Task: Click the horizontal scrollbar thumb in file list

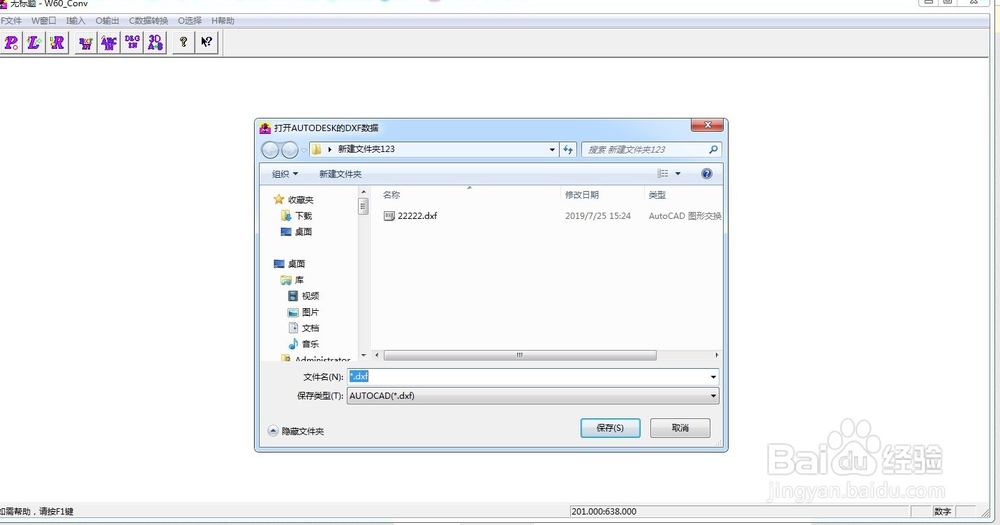Action: [x=520, y=355]
